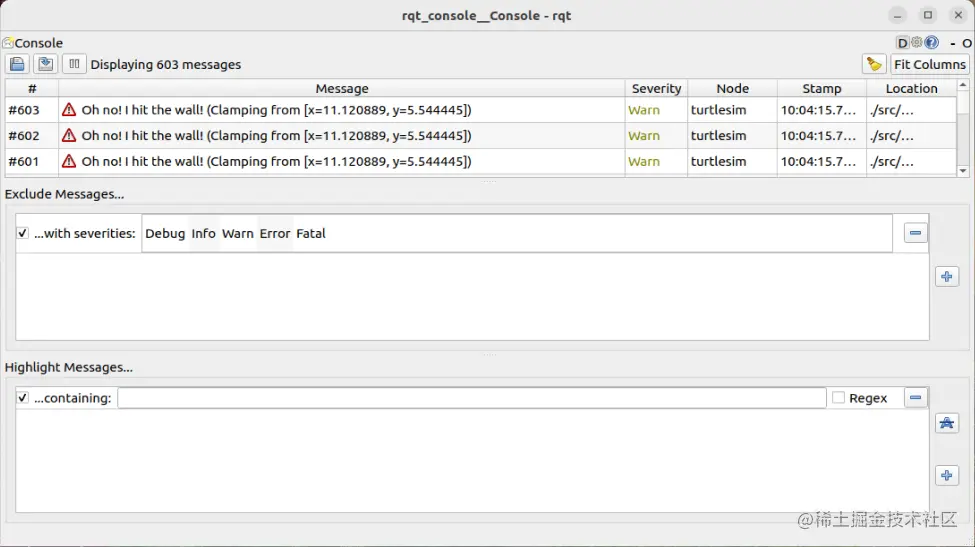Click warning icon in row #601

69,162
